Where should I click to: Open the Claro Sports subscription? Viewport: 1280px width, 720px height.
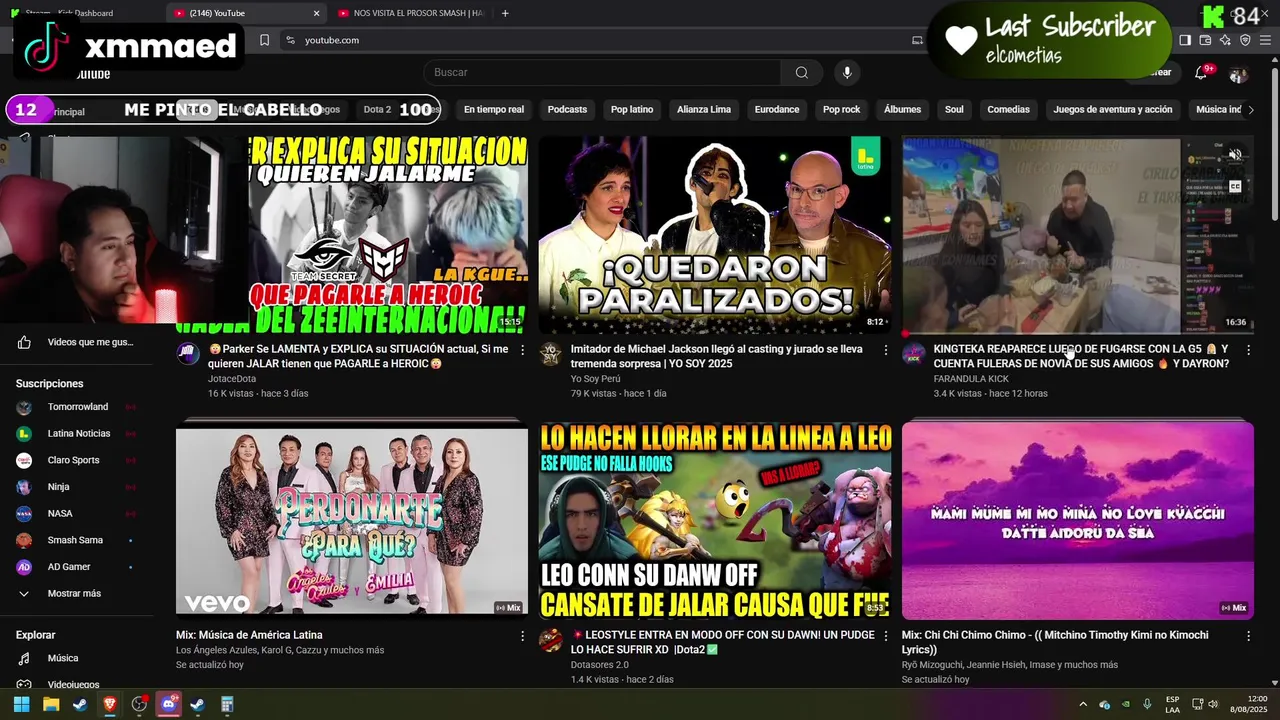tap(74, 460)
